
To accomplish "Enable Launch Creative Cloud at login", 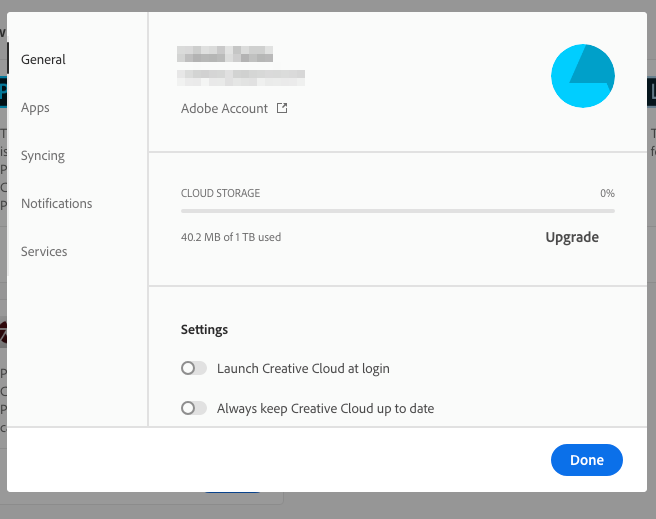I will (193, 368).
